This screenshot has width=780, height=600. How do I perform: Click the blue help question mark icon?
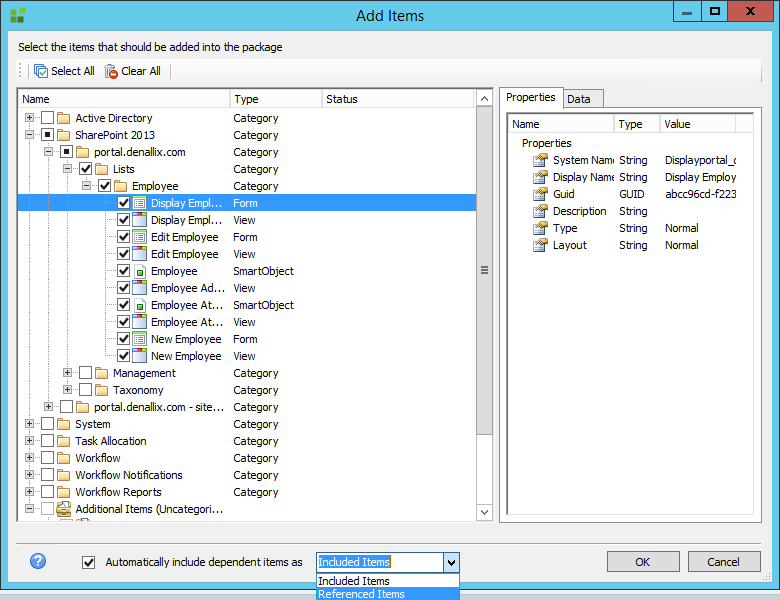(x=38, y=562)
